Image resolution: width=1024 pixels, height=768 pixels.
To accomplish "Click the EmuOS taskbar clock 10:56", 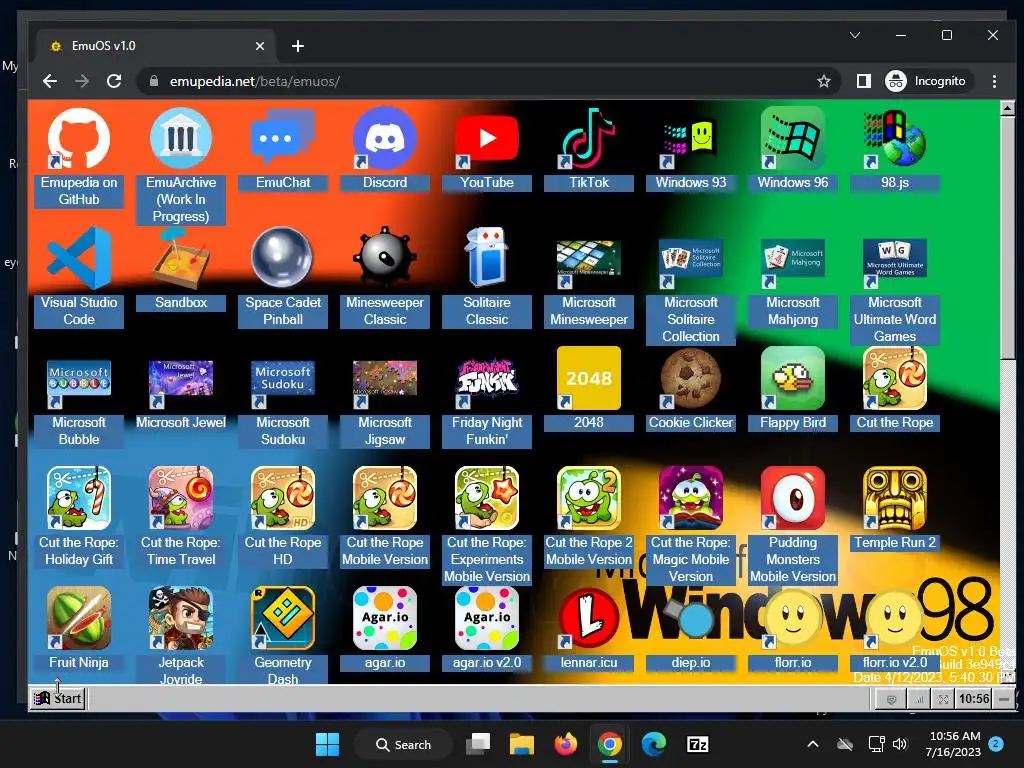I will [x=974, y=699].
